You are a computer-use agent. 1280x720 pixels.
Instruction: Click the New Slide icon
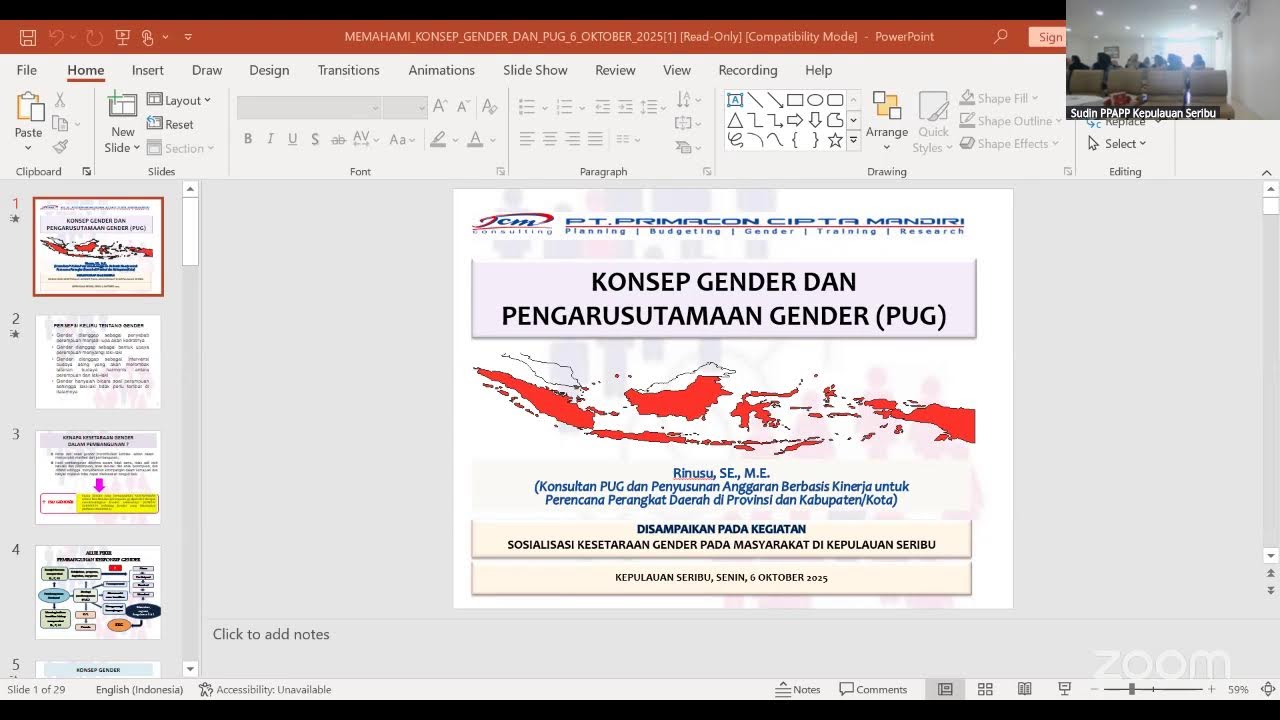(122, 106)
